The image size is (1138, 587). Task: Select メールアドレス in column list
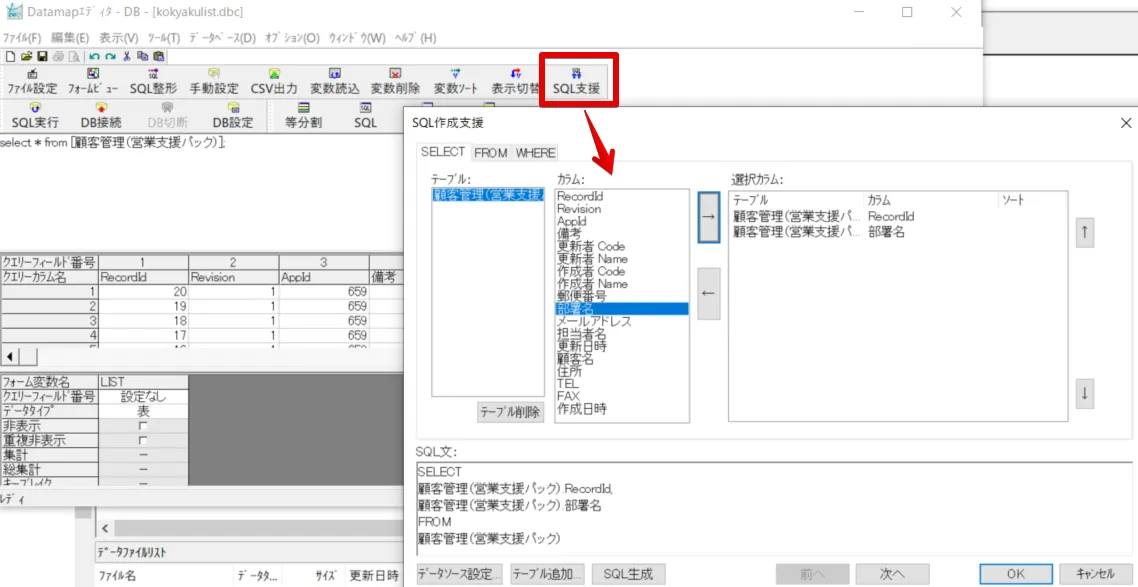[594, 321]
